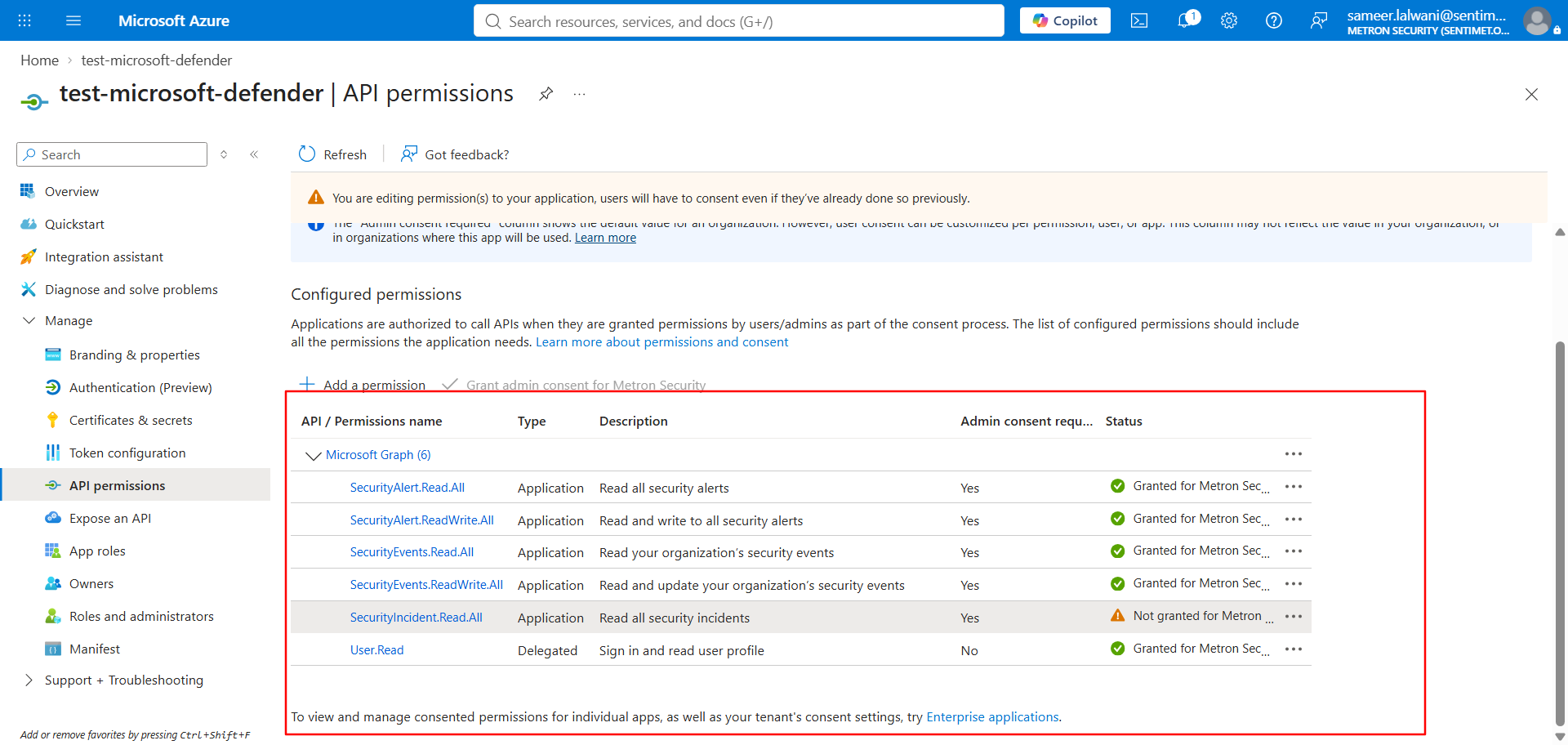Collapse the left navigation pane
Viewport: 1568px width, 745px height.
click(254, 154)
